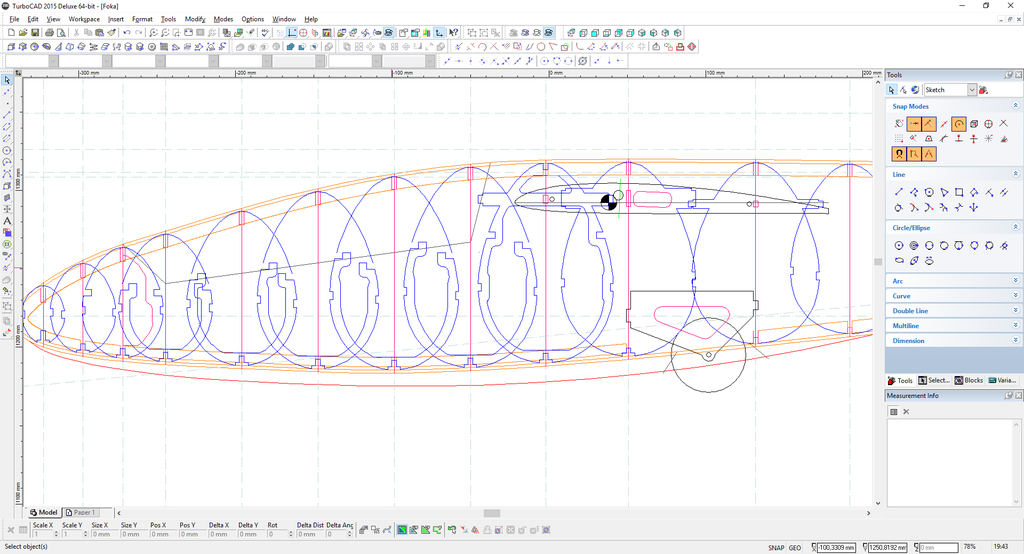This screenshot has width=1024, height=554.
Task: Click the Select arrow tool in left toolbar
Action: [7, 80]
